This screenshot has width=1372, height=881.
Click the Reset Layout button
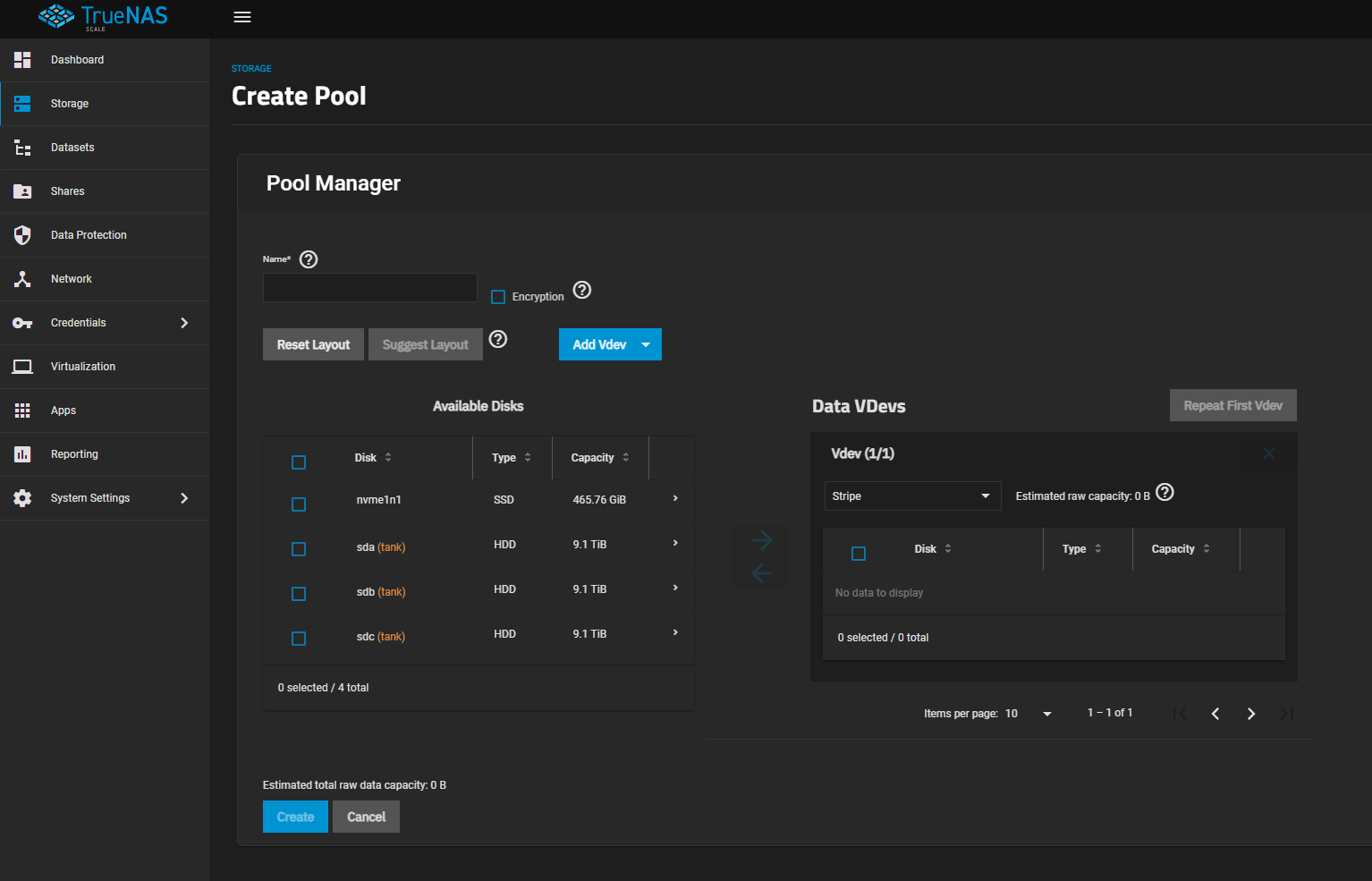[x=313, y=344]
